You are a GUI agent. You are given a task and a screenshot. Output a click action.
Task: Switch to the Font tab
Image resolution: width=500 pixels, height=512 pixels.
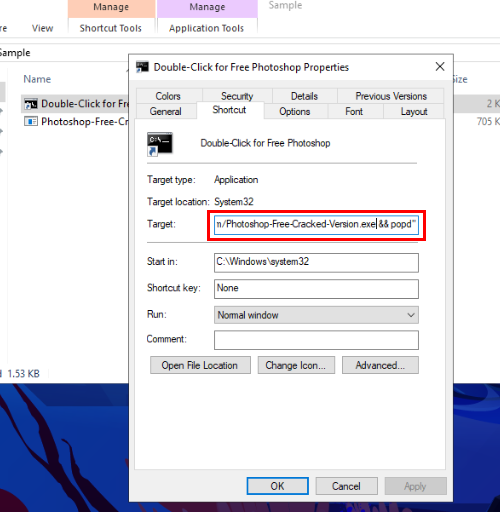[354, 111]
